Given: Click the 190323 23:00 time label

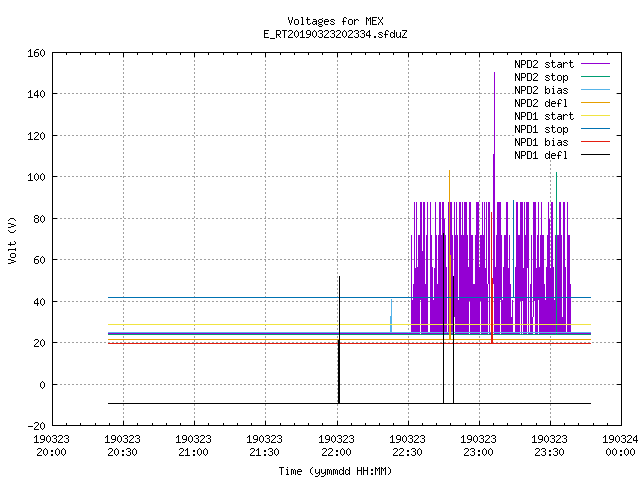Looking at the screenshot, I should (478, 446).
